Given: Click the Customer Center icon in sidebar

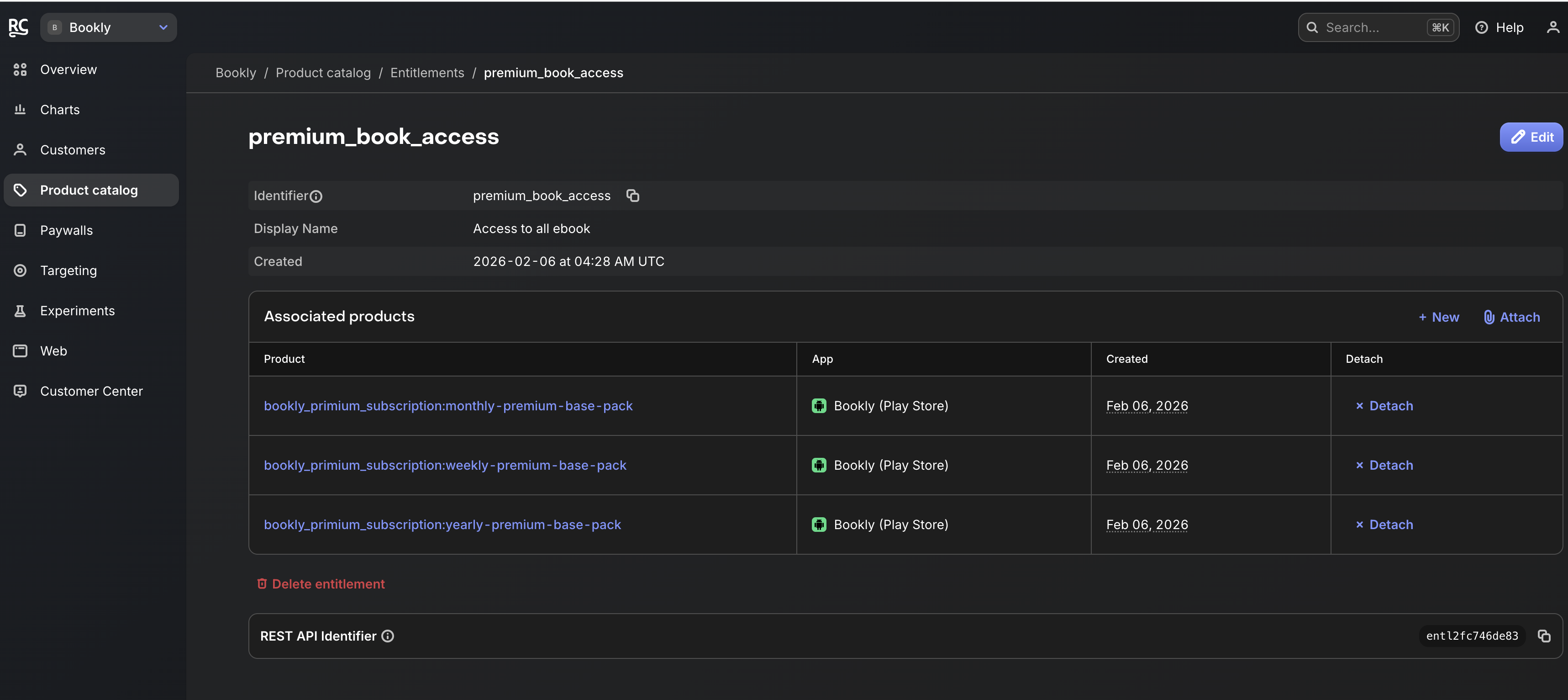Looking at the screenshot, I should click(20, 391).
